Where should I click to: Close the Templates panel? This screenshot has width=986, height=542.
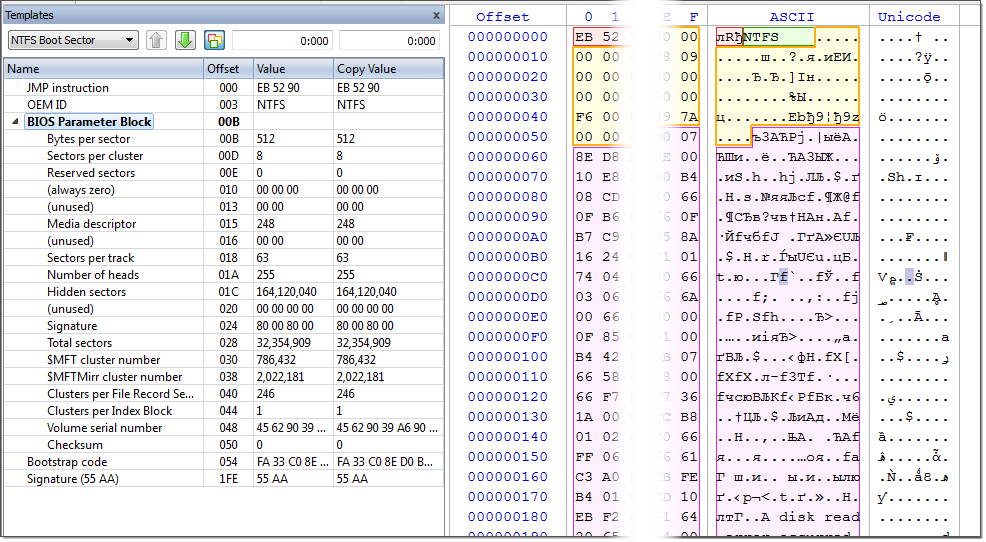(436, 15)
